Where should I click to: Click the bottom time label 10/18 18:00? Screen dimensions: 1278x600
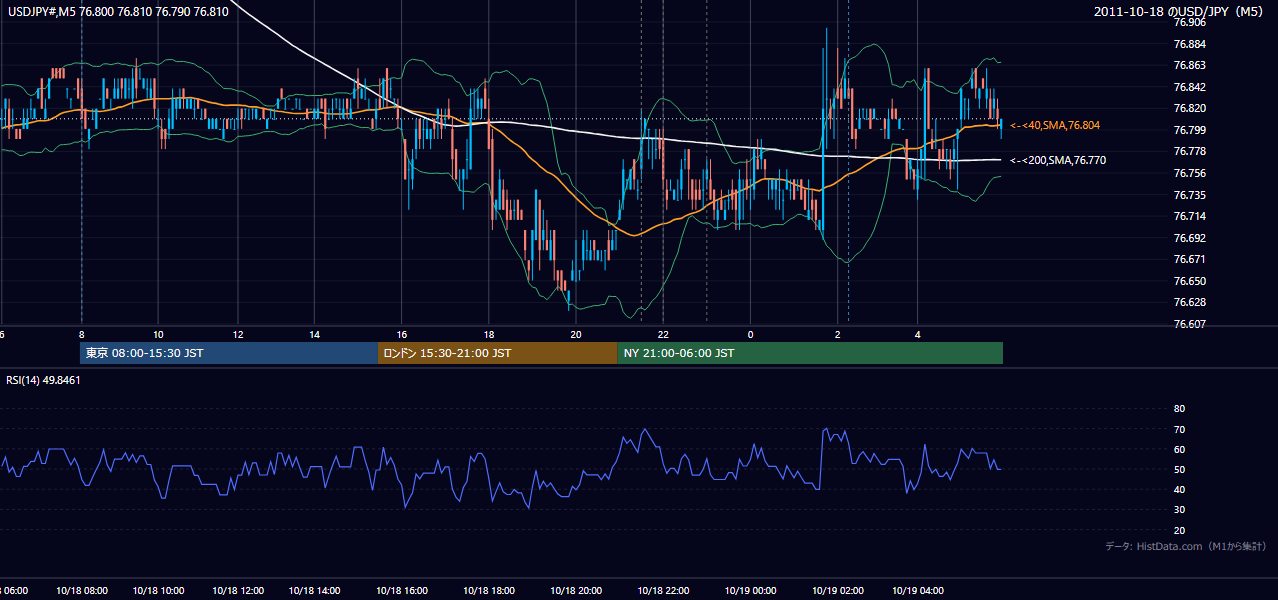(x=489, y=591)
